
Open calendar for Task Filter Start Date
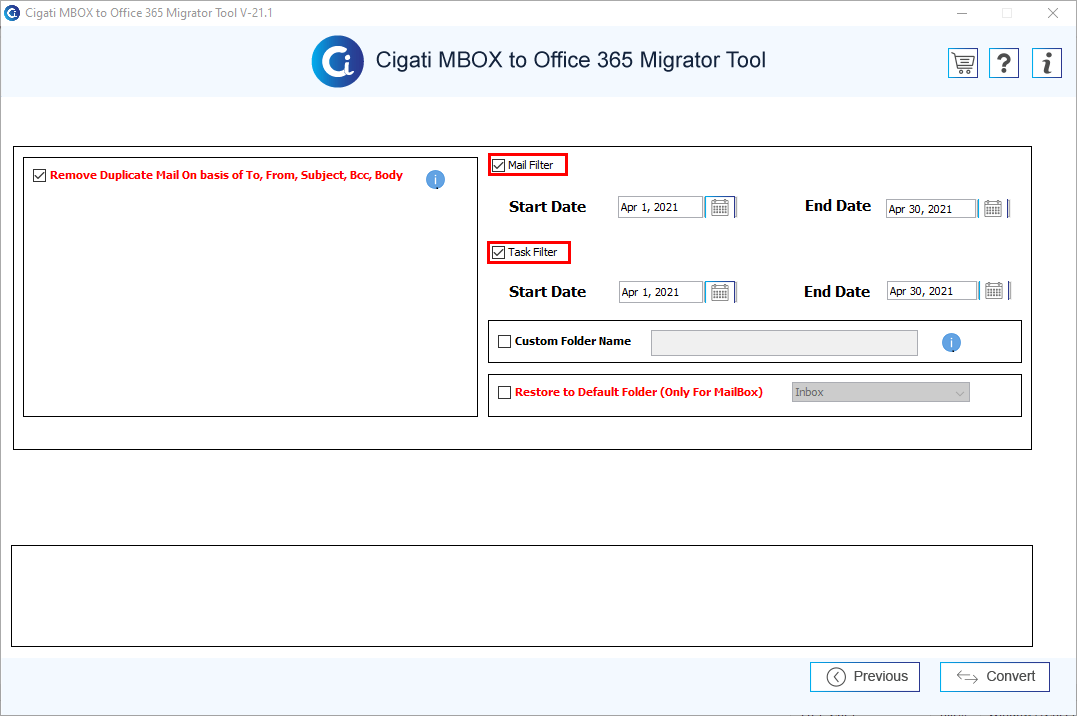coord(720,293)
